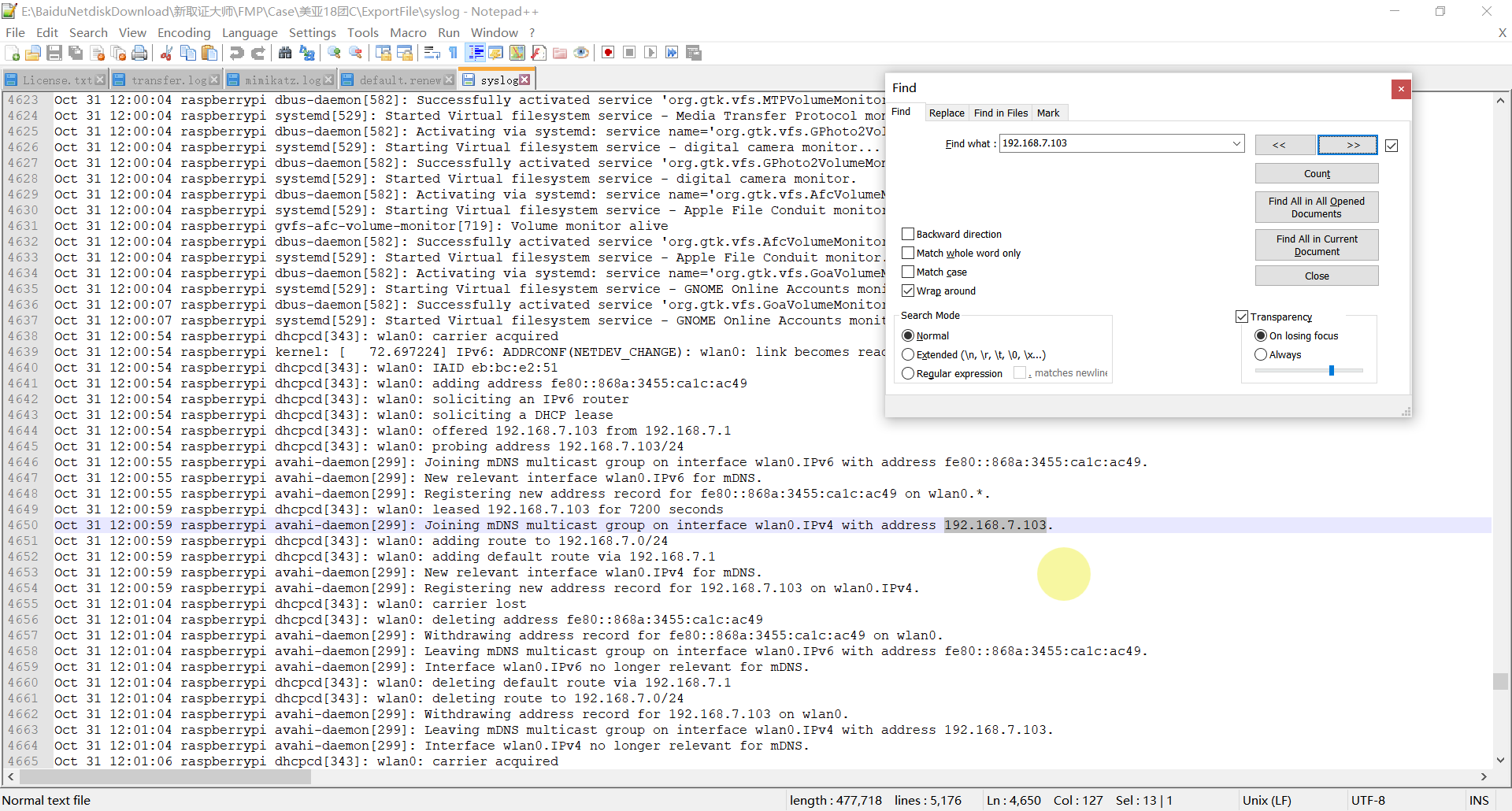
Task: Click the Close All toolbar icon
Action: [119, 53]
